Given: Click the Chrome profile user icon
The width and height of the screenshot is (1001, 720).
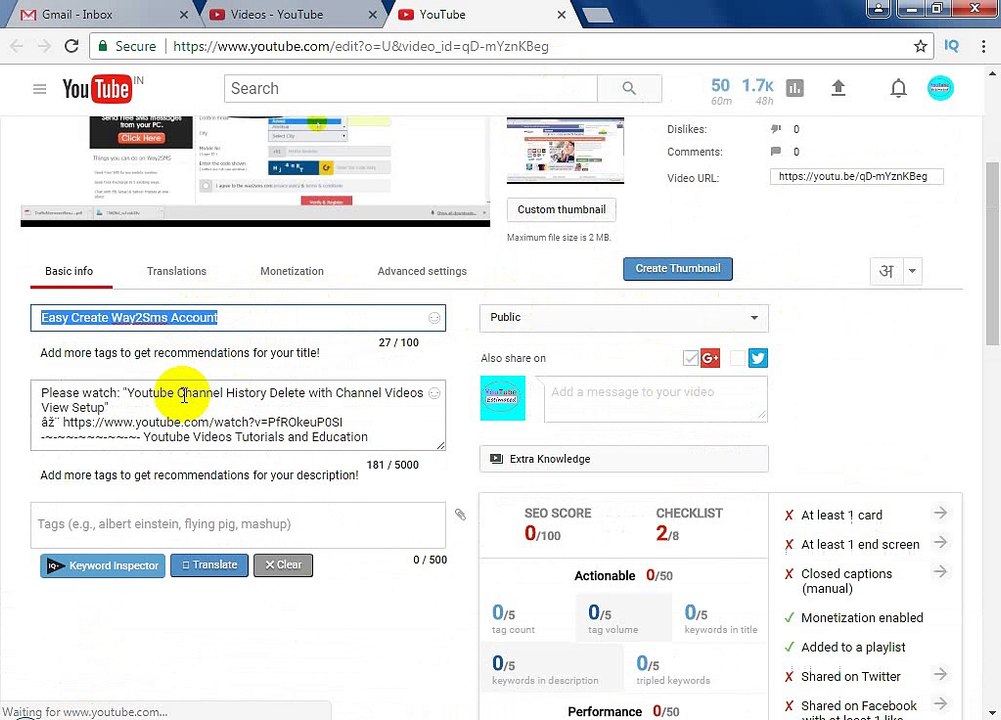Looking at the screenshot, I should coord(878,8).
